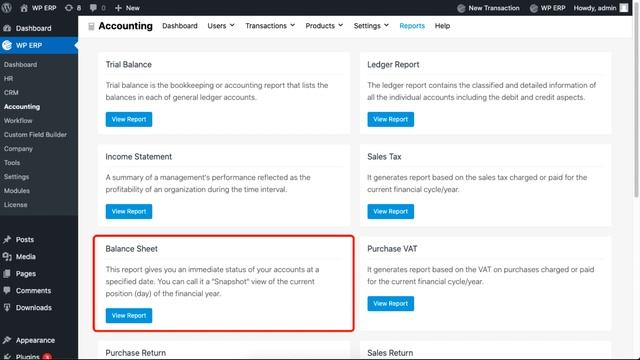Screen dimensions: 640x360
Task: Click the Accounting page title
Action: click(x=125, y=26)
